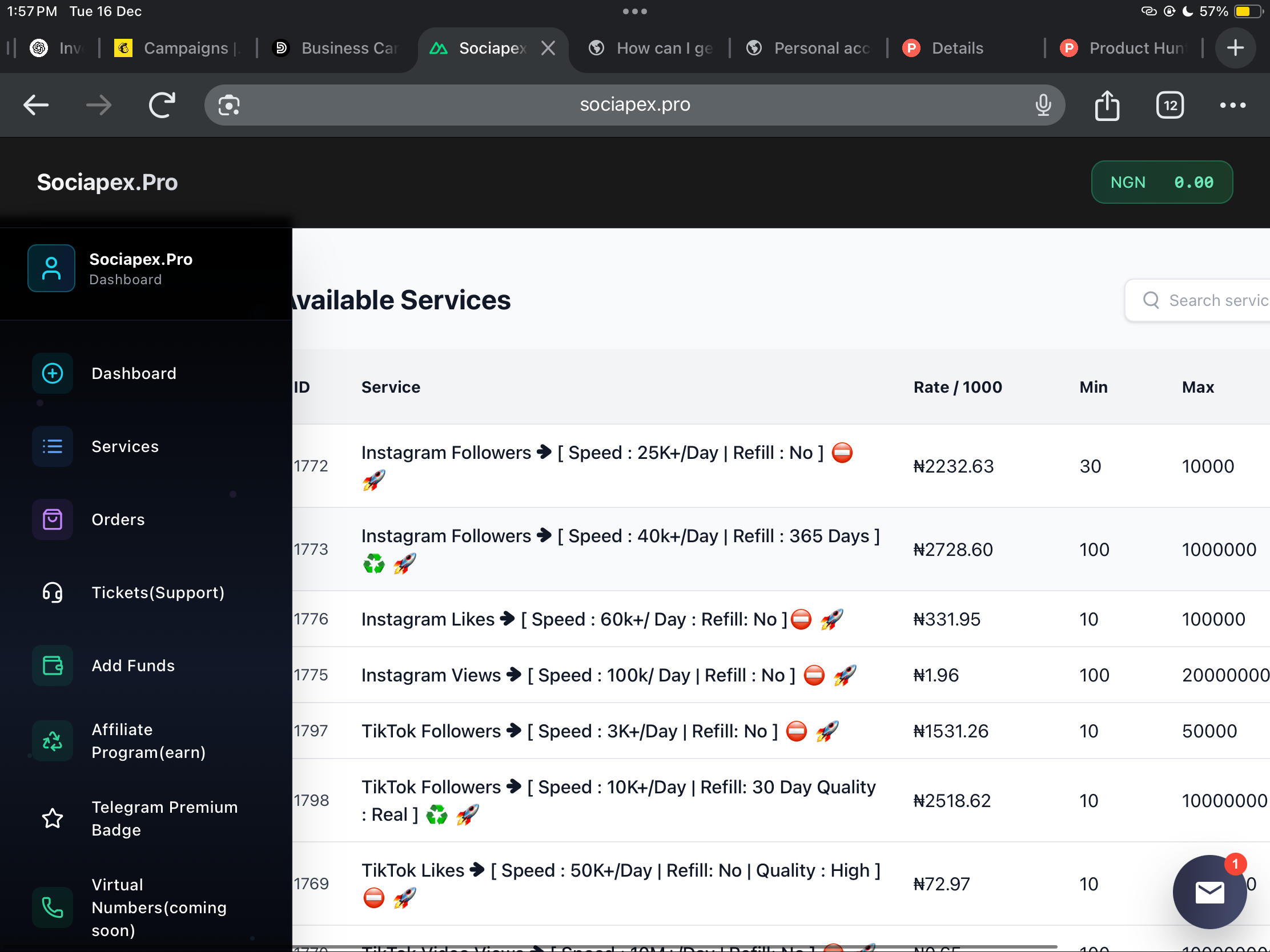Click the Telegram Premium Badge star icon

point(52,818)
